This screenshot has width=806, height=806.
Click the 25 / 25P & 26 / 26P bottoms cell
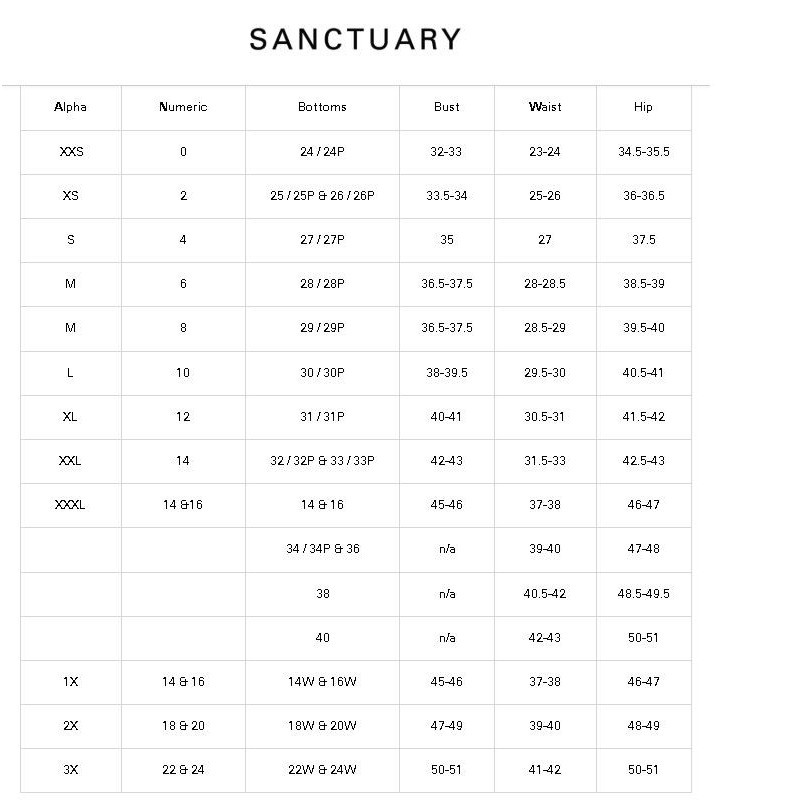[x=322, y=196]
